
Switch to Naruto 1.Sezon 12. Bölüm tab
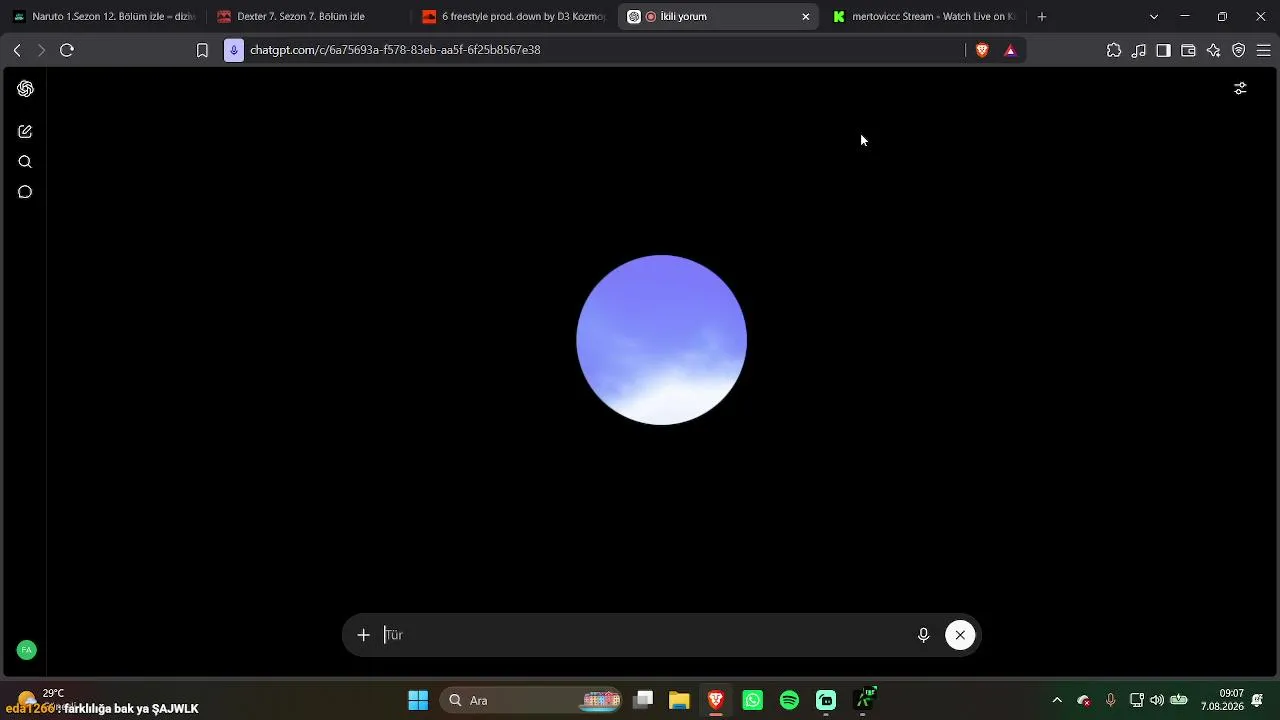103,17
